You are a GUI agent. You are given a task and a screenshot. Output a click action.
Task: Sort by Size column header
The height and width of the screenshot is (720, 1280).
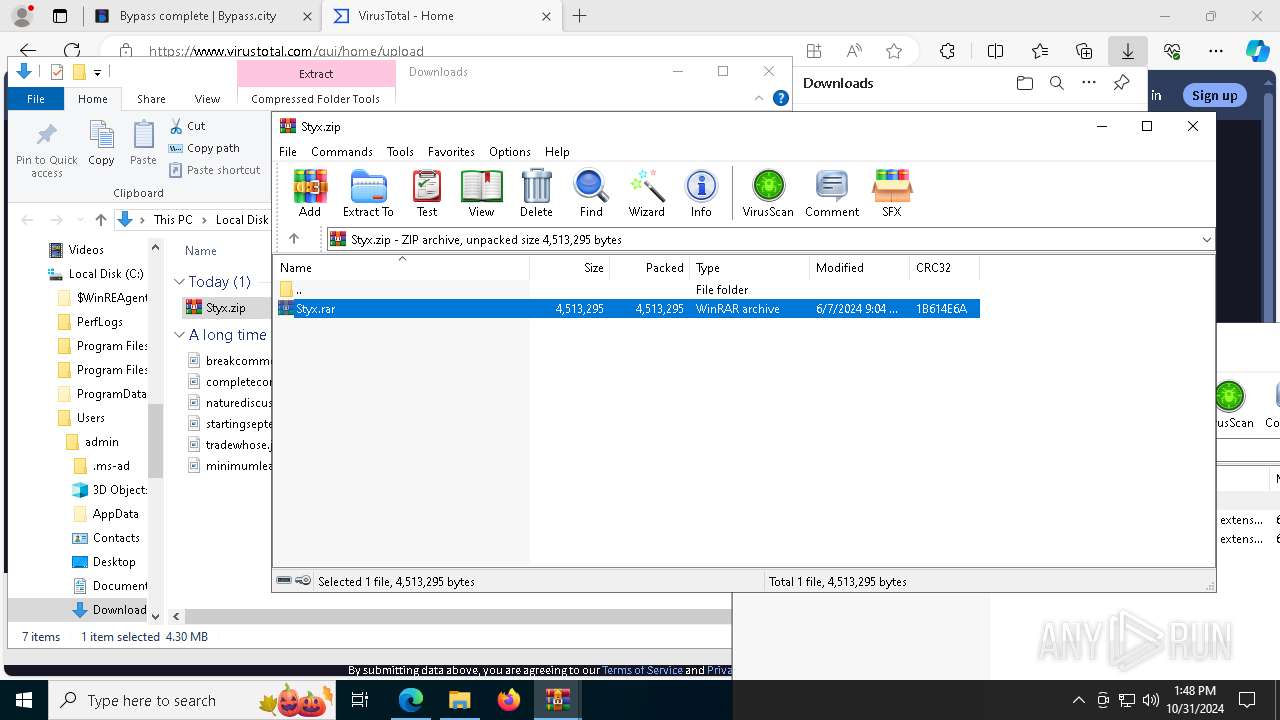(x=570, y=268)
